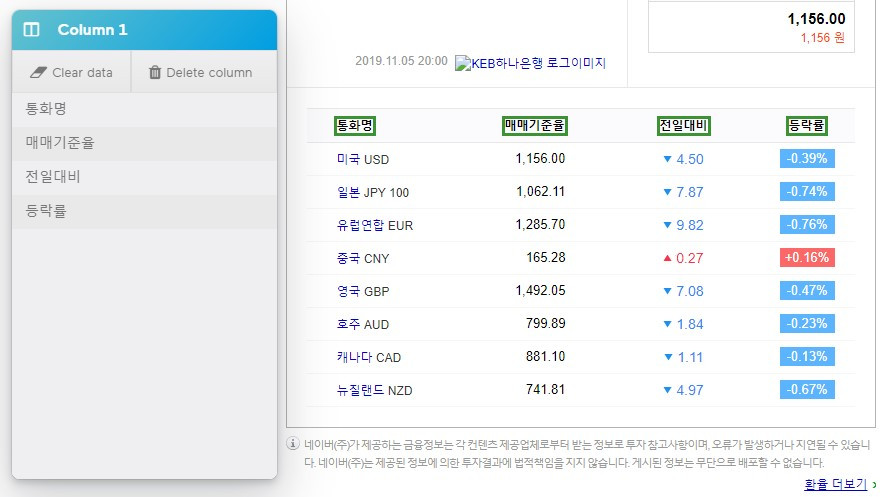Open the 중국 CNY currency link

(x=363, y=259)
